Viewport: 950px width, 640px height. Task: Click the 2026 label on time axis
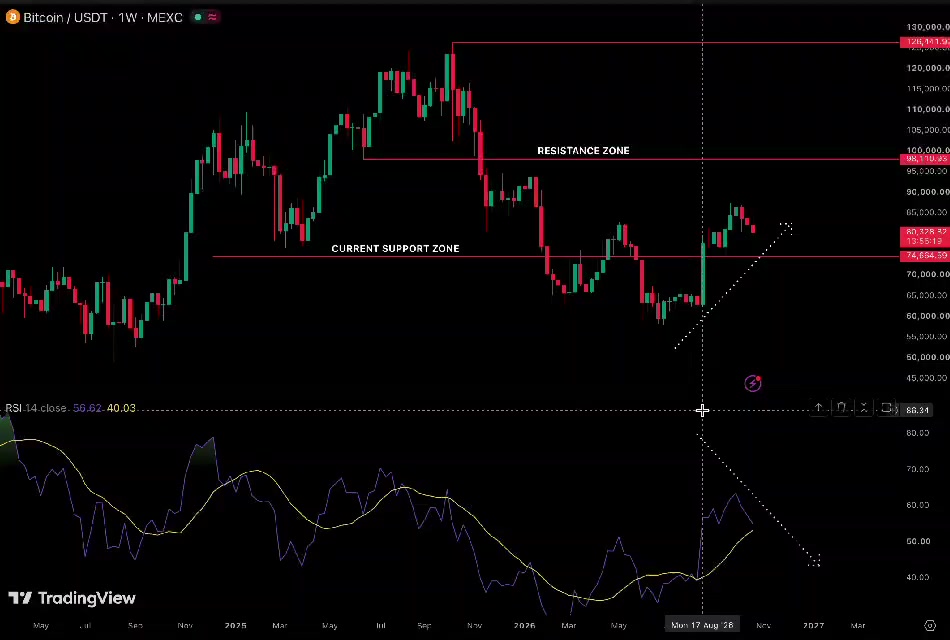tap(525, 625)
